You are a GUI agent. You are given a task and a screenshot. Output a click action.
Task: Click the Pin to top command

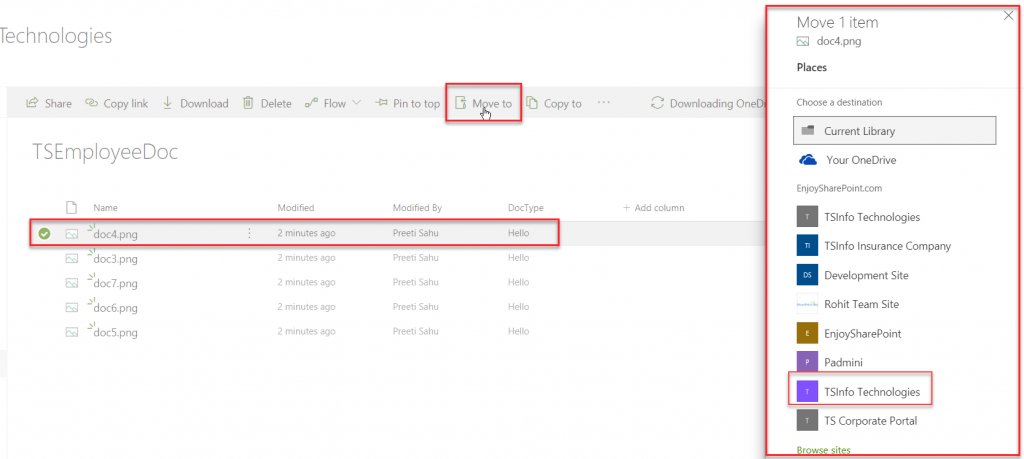408,103
